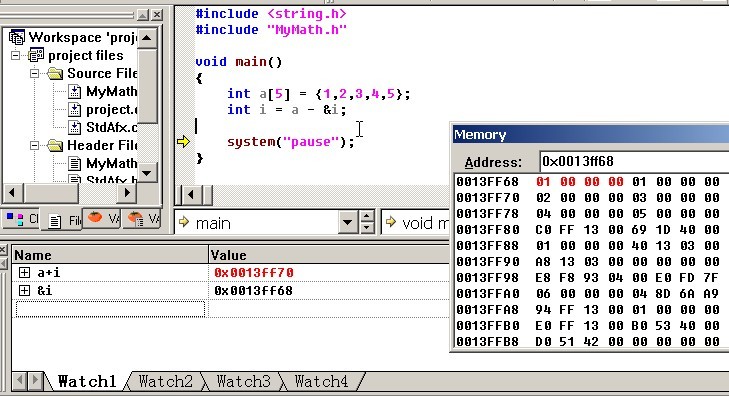Select the Source Files folder icon
729x396 pixels.
point(55,73)
